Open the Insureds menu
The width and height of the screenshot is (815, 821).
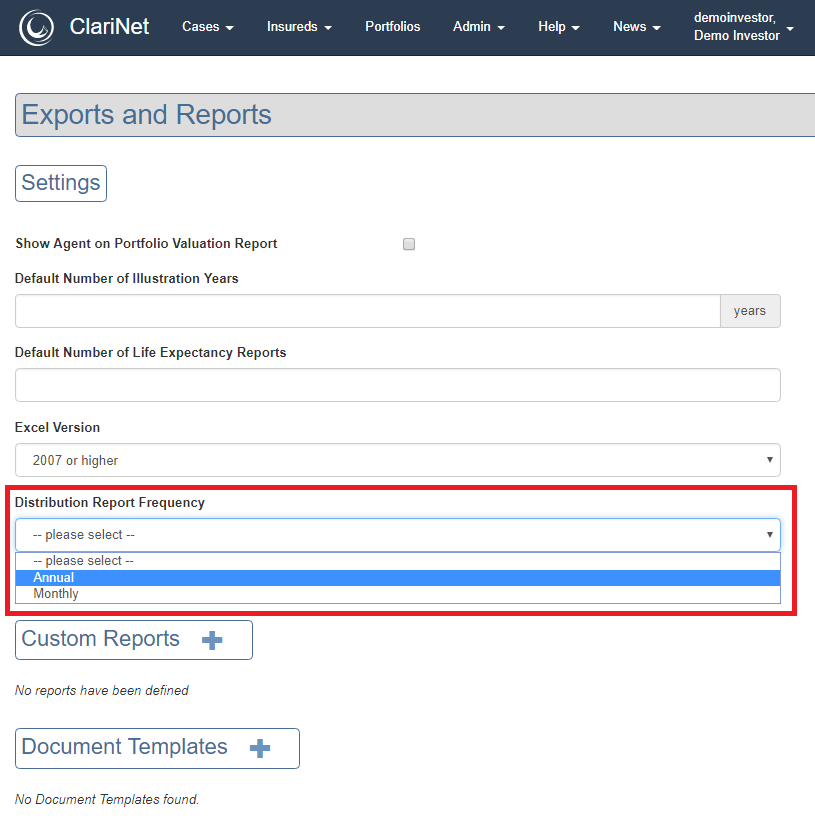(299, 27)
